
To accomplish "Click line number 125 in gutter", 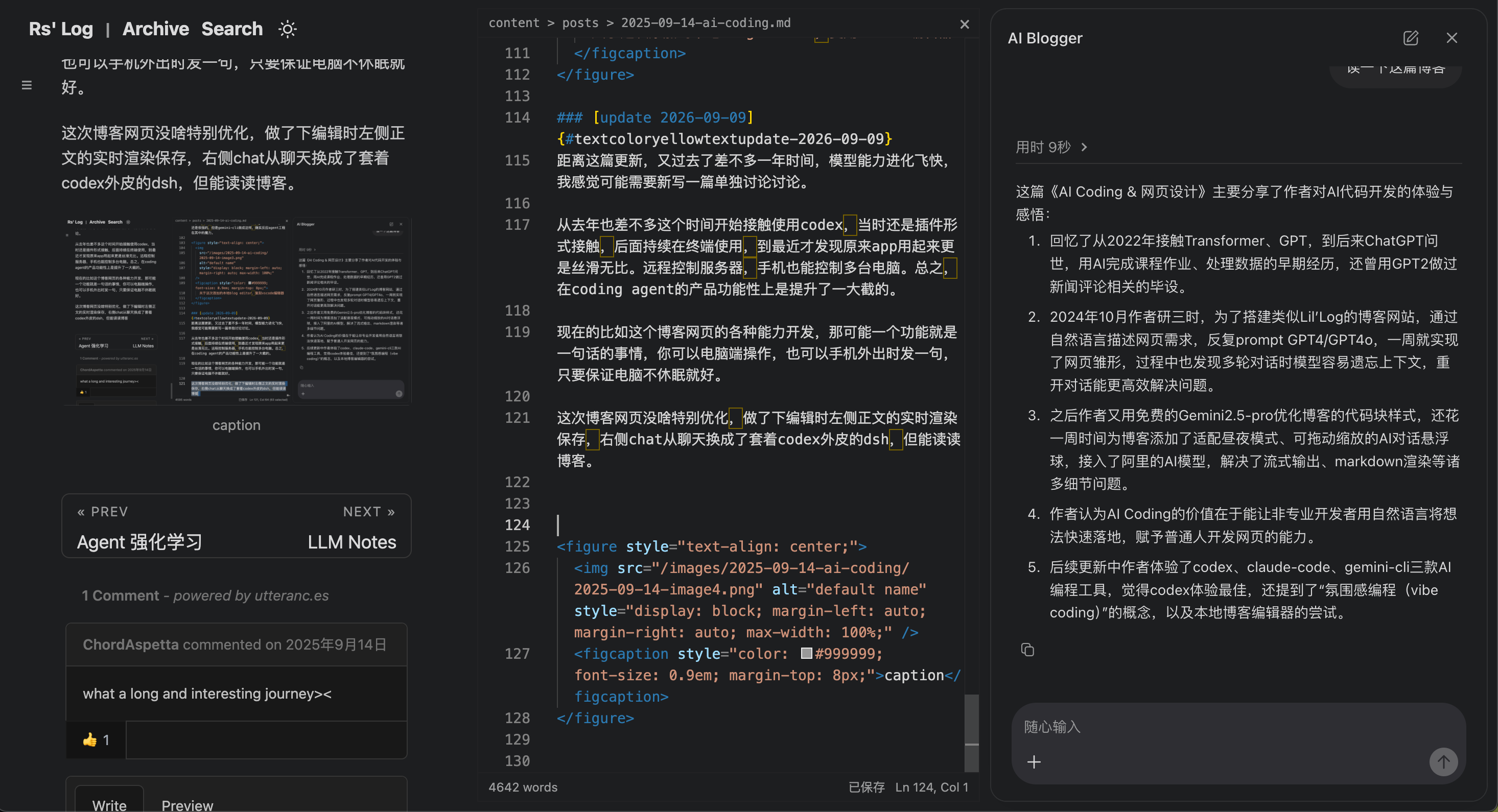I will pos(517,546).
